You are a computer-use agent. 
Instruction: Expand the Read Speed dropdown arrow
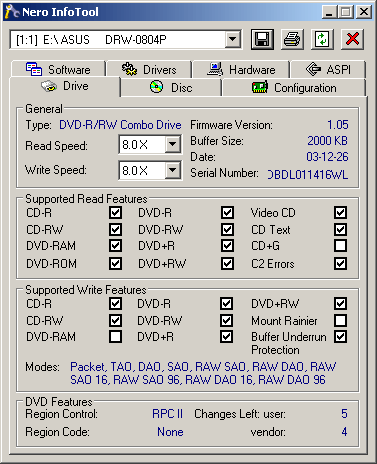point(173,144)
